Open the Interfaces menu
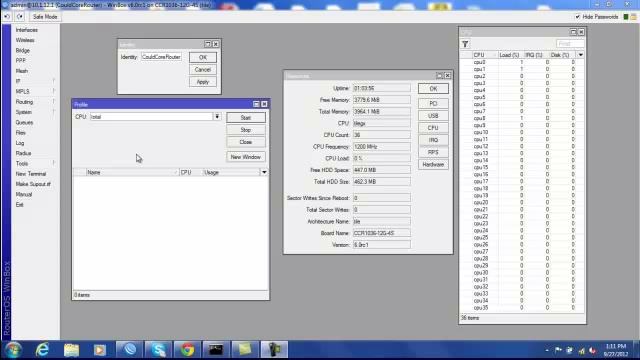640x360 pixels. click(27, 30)
